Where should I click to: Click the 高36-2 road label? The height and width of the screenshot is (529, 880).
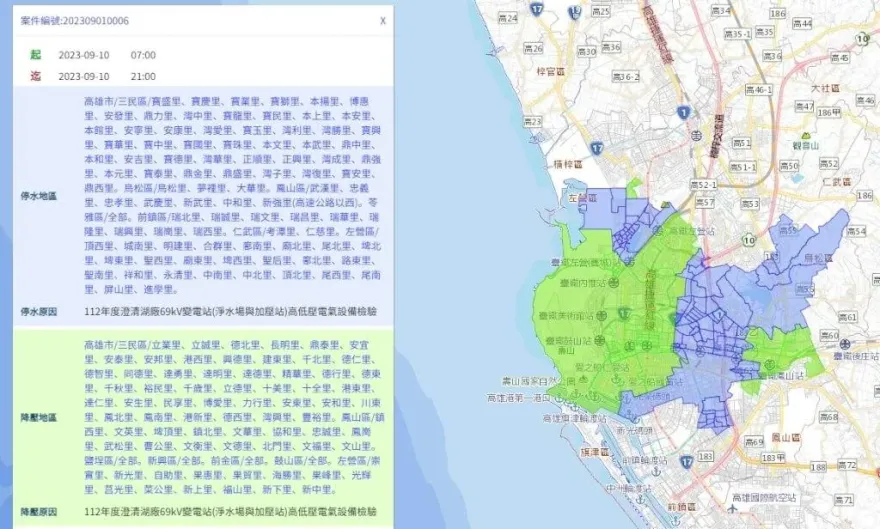[626, 76]
